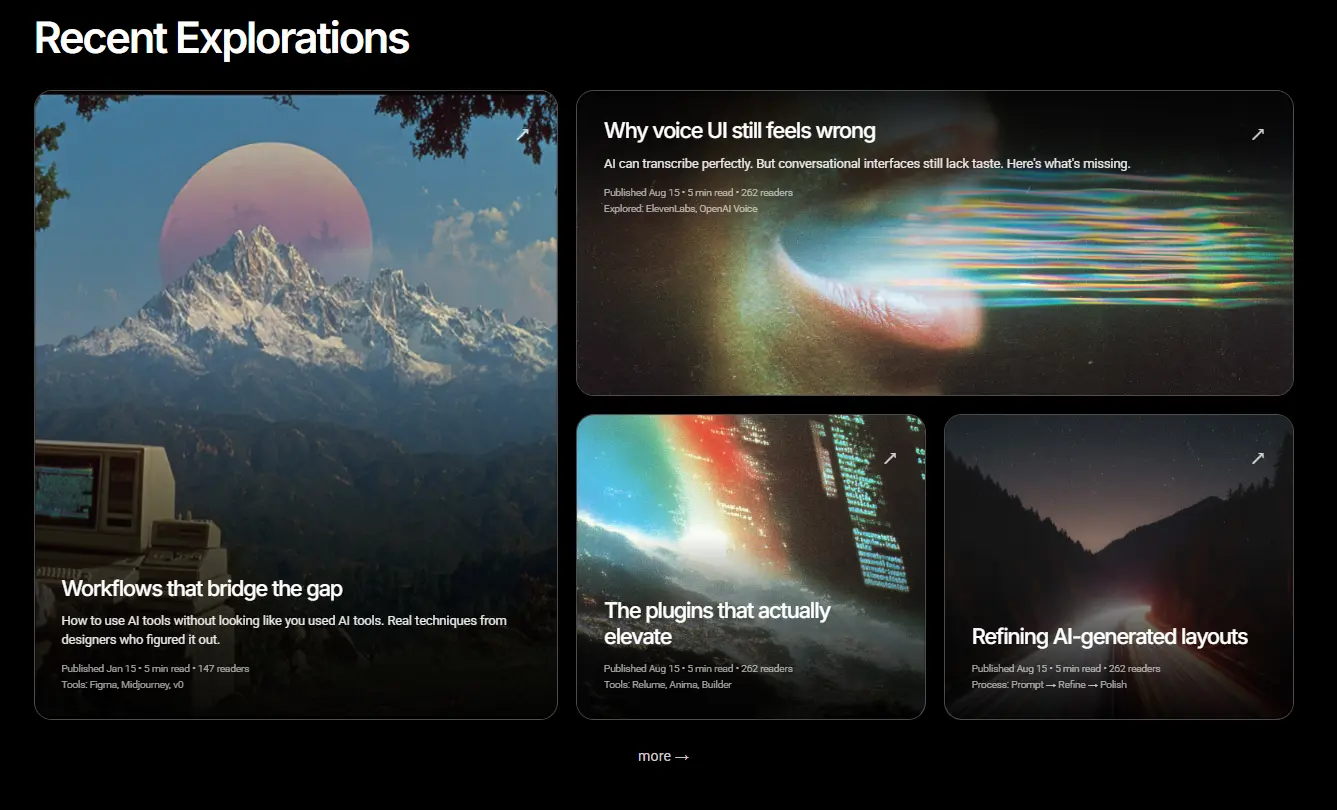
Task: Open 'Why voice UI still feels wrong' title
Action: tap(739, 131)
